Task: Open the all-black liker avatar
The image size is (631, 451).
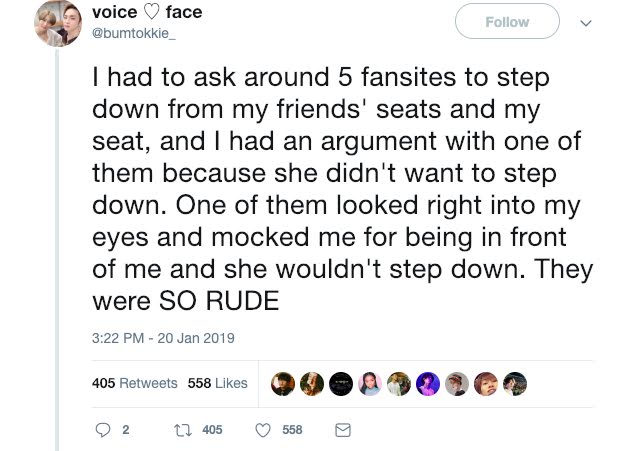Action: [341, 384]
